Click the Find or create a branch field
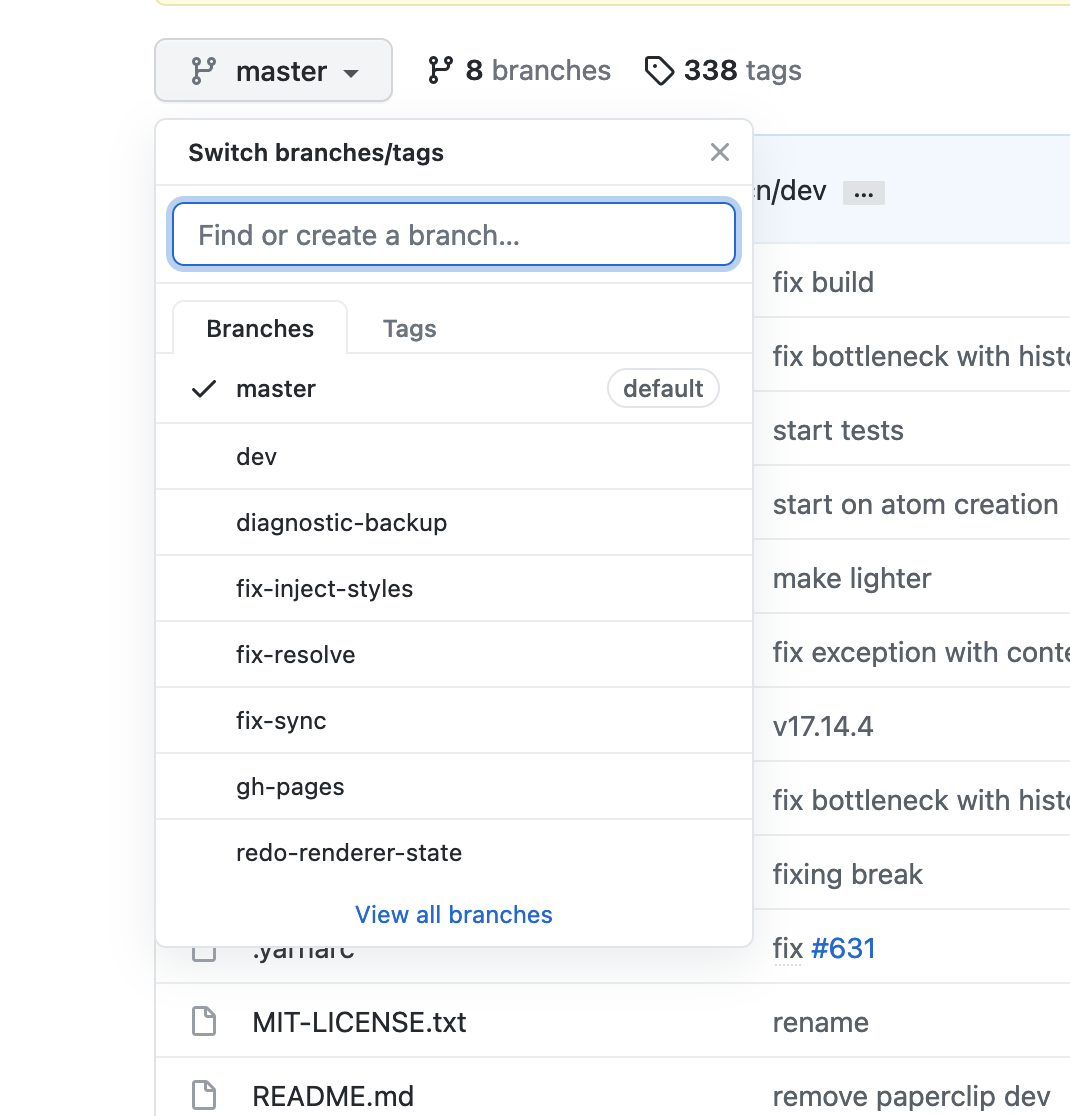The width and height of the screenshot is (1070, 1116). pos(453,234)
